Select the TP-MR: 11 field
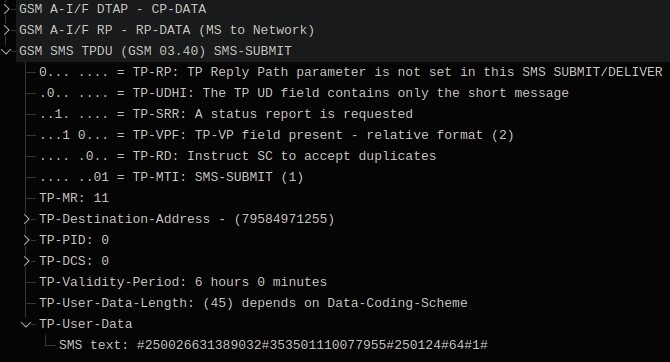The image size is (670, 362). coord(74,198)
